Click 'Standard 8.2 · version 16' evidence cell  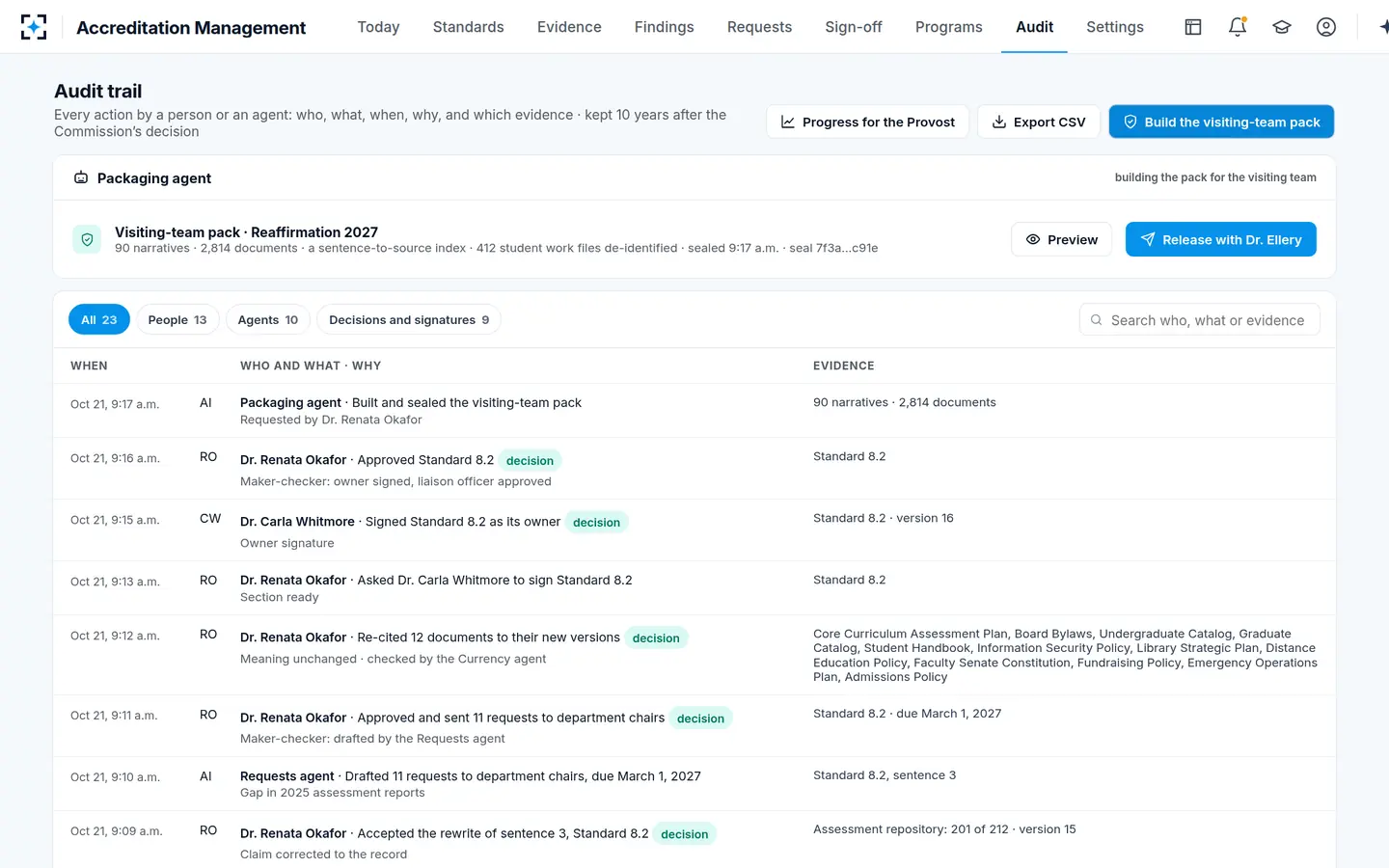click(x=884, y=518)
